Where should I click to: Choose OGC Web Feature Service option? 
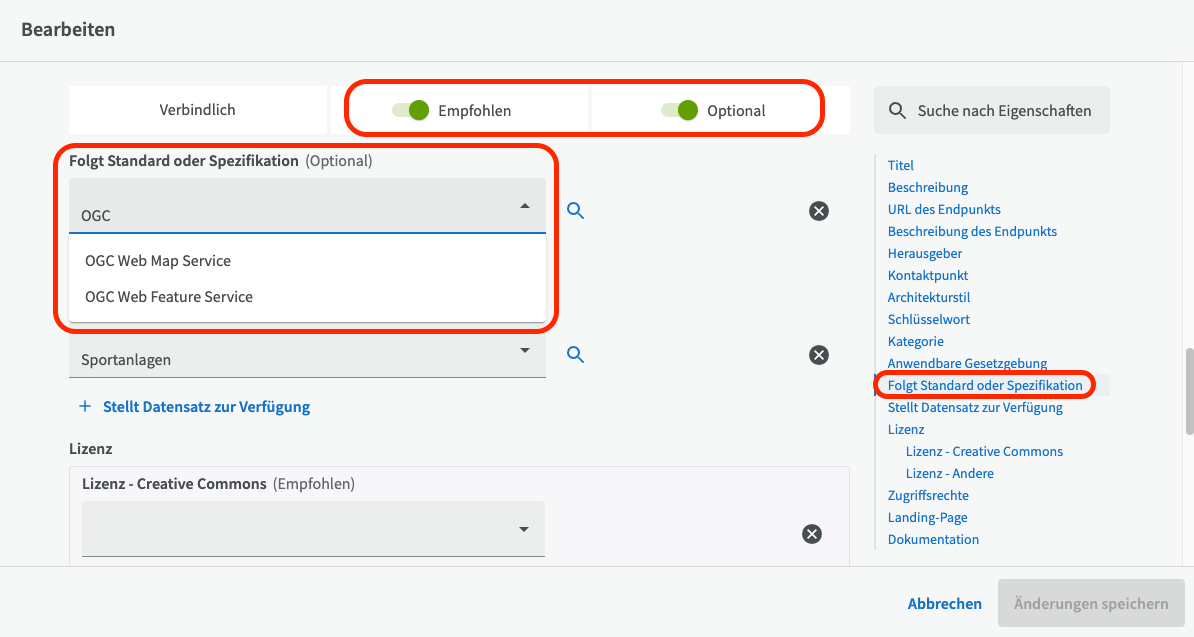coord(169,297)
